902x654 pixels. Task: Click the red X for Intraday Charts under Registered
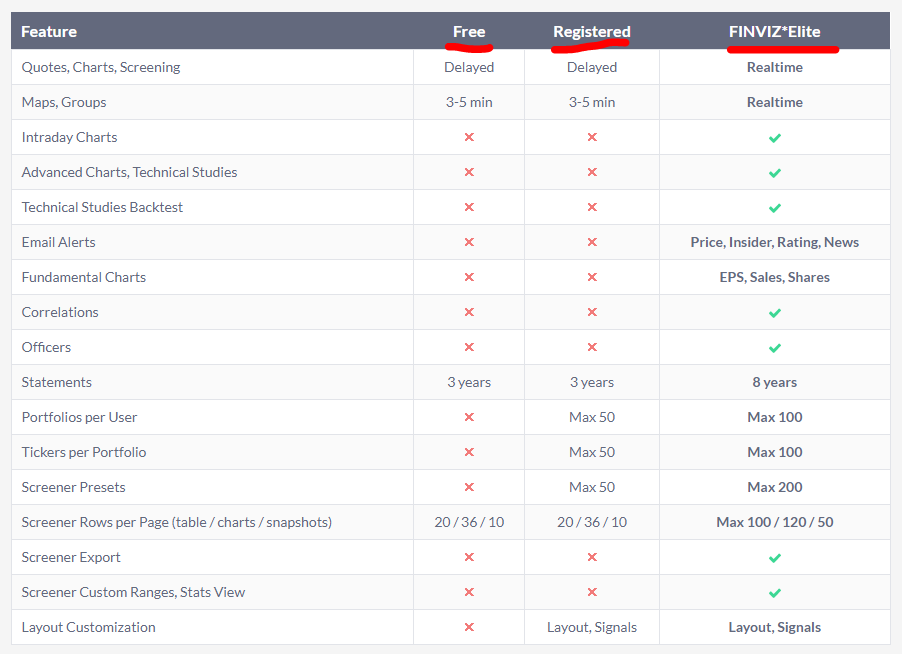[592, 137]
